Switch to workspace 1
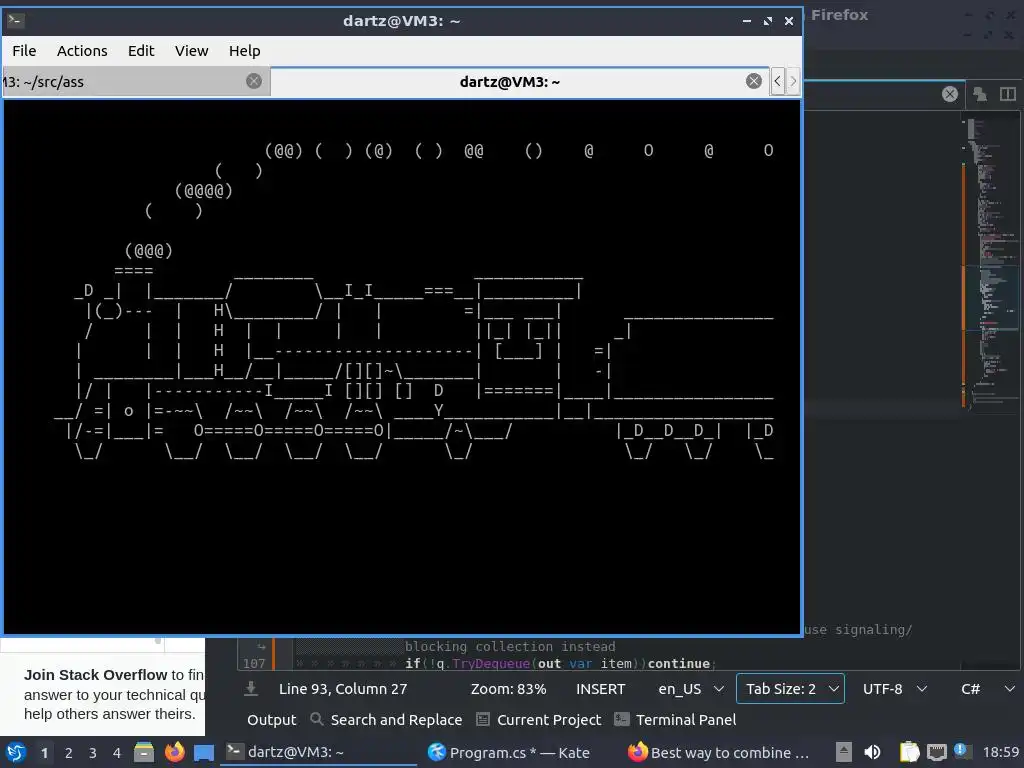This screenshot has width=1024, height=768. pos(44,753)
